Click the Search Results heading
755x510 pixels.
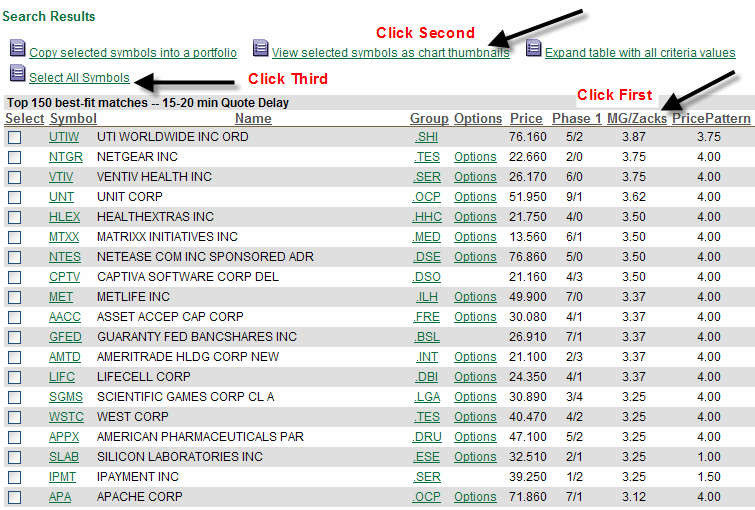[49, 16]
